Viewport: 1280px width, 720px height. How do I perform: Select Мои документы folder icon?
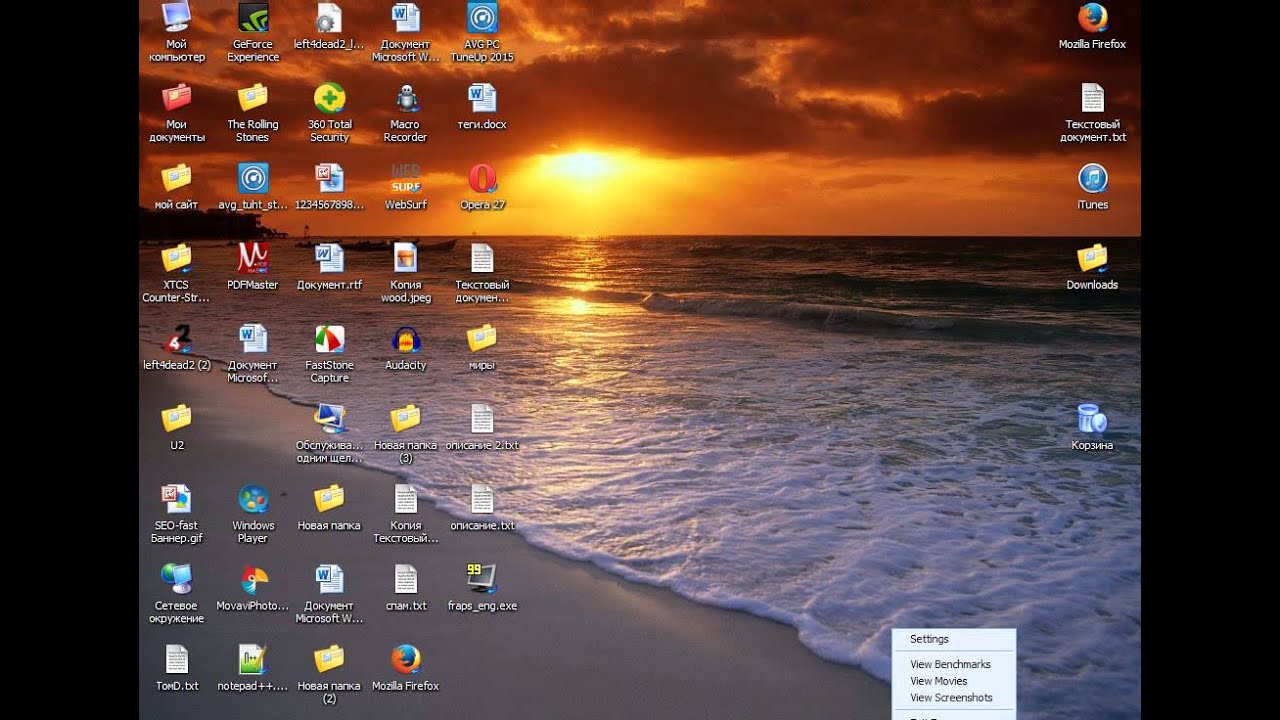point(177,112)
